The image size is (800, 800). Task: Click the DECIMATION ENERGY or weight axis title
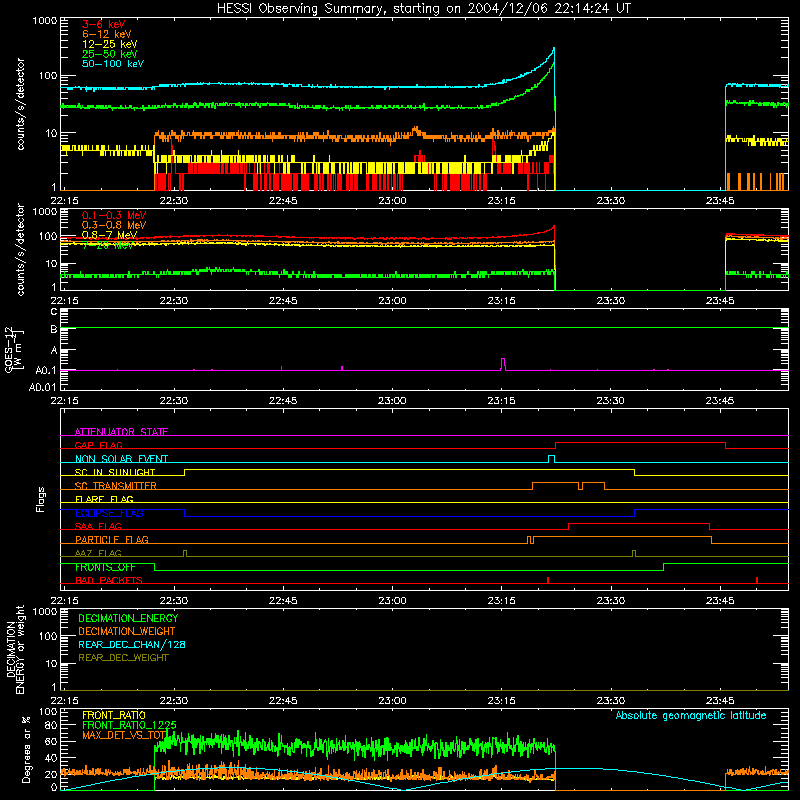[x=15, y=649]
